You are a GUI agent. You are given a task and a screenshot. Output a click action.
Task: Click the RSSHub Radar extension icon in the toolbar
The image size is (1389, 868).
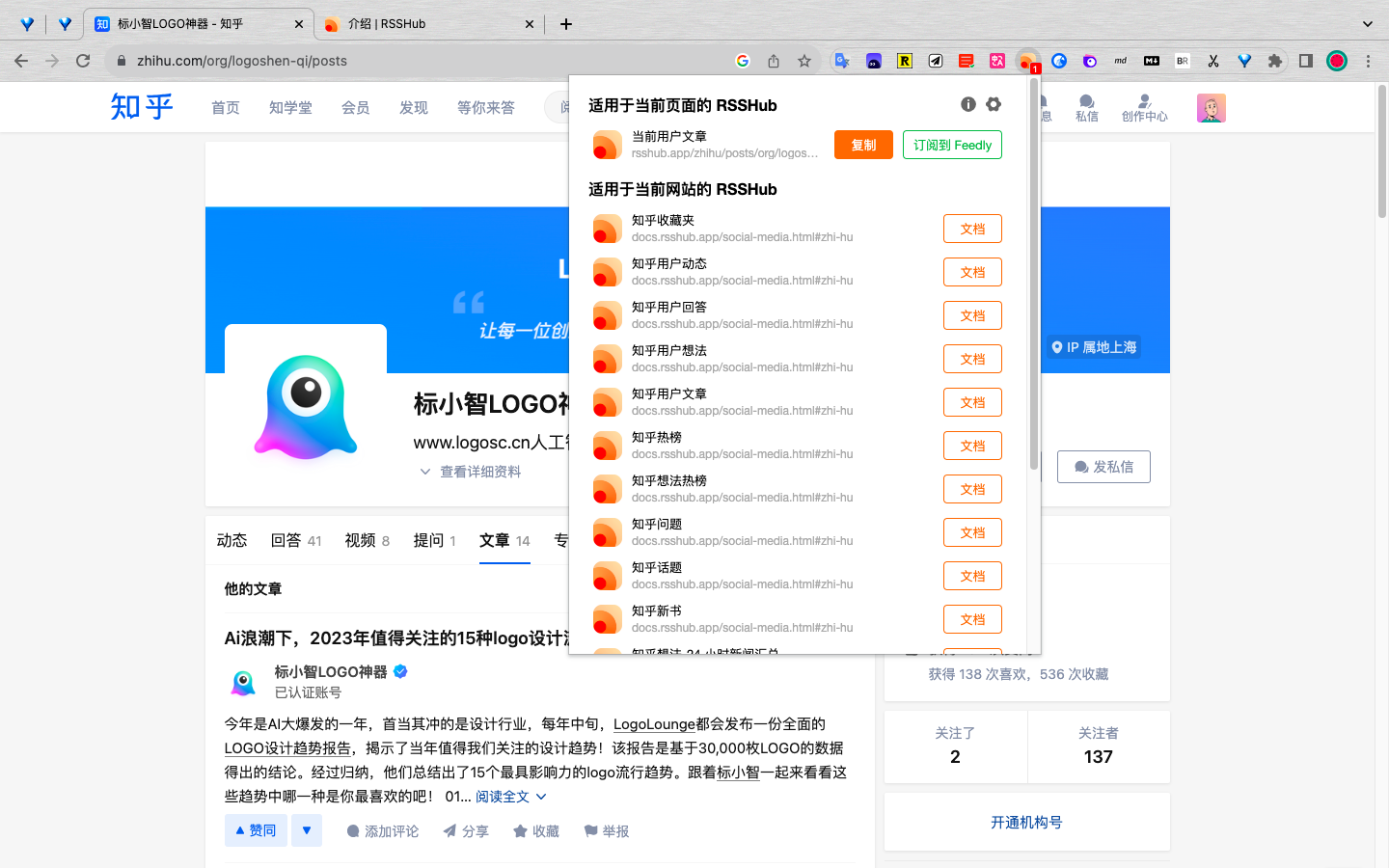(x=1028, y=61)
